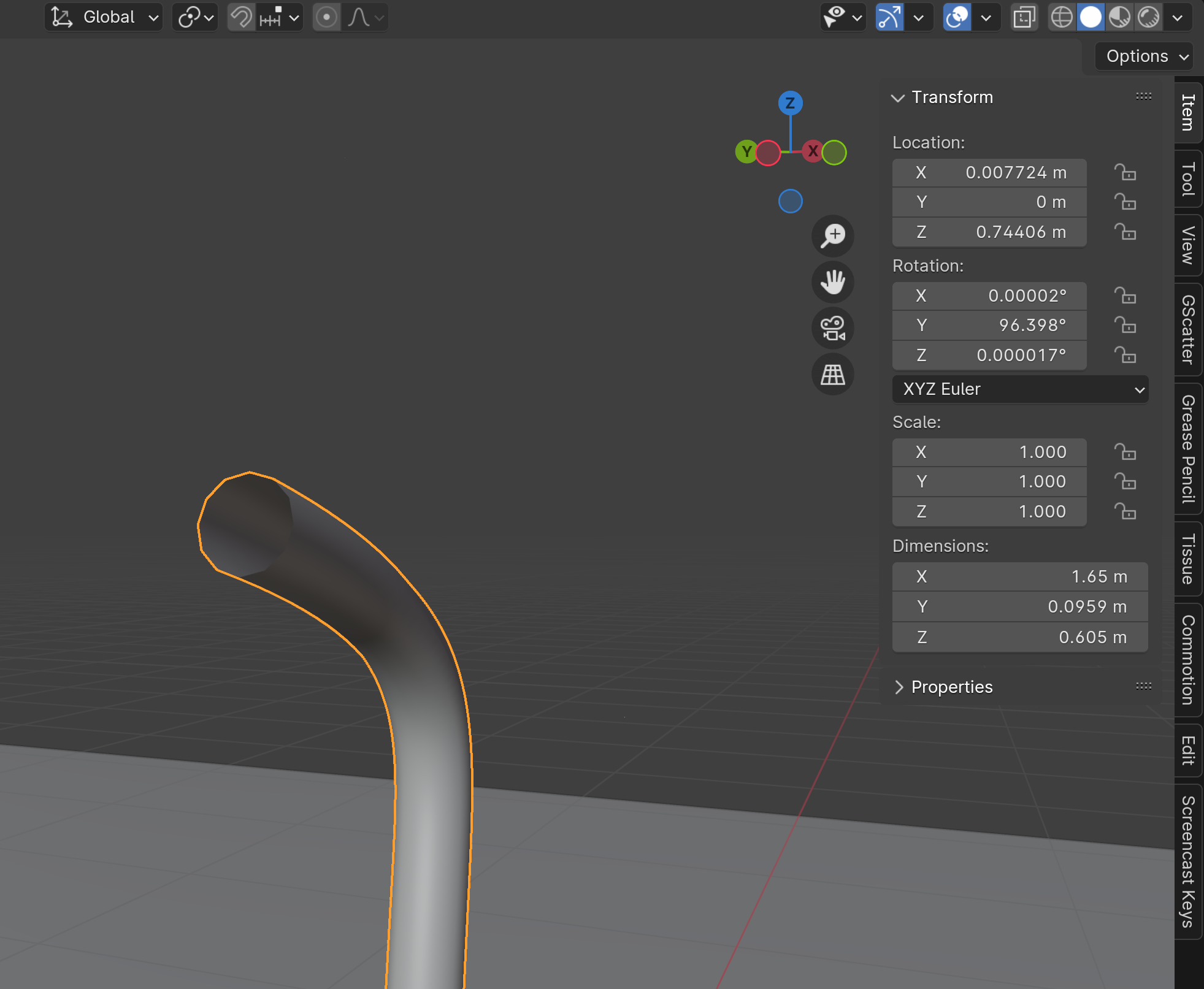
Task: Open the gizmo options dropdown arrow
Action: [x=919, y=17]
